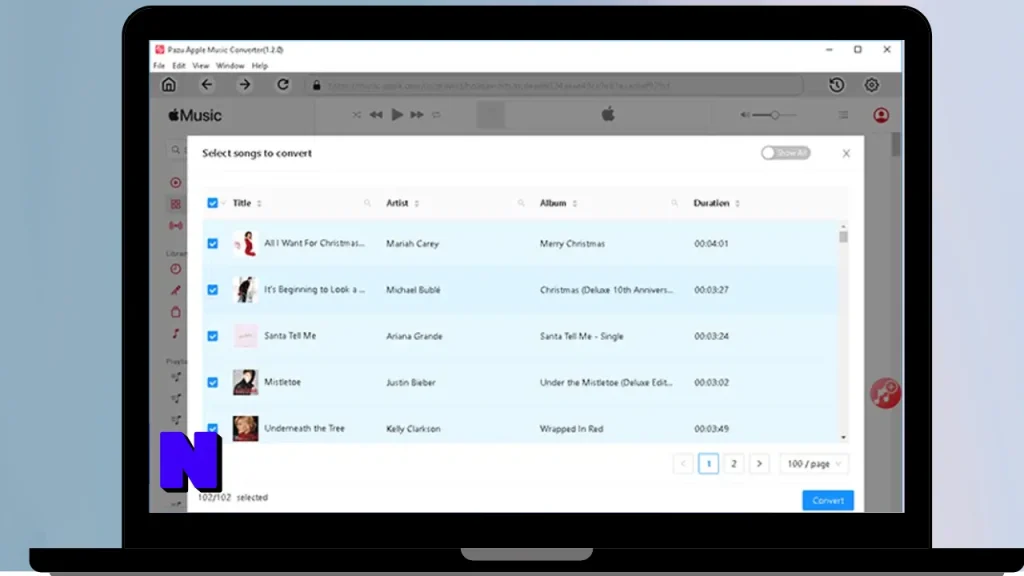Uncheck the Santa Tell Me song

[212, 336]
